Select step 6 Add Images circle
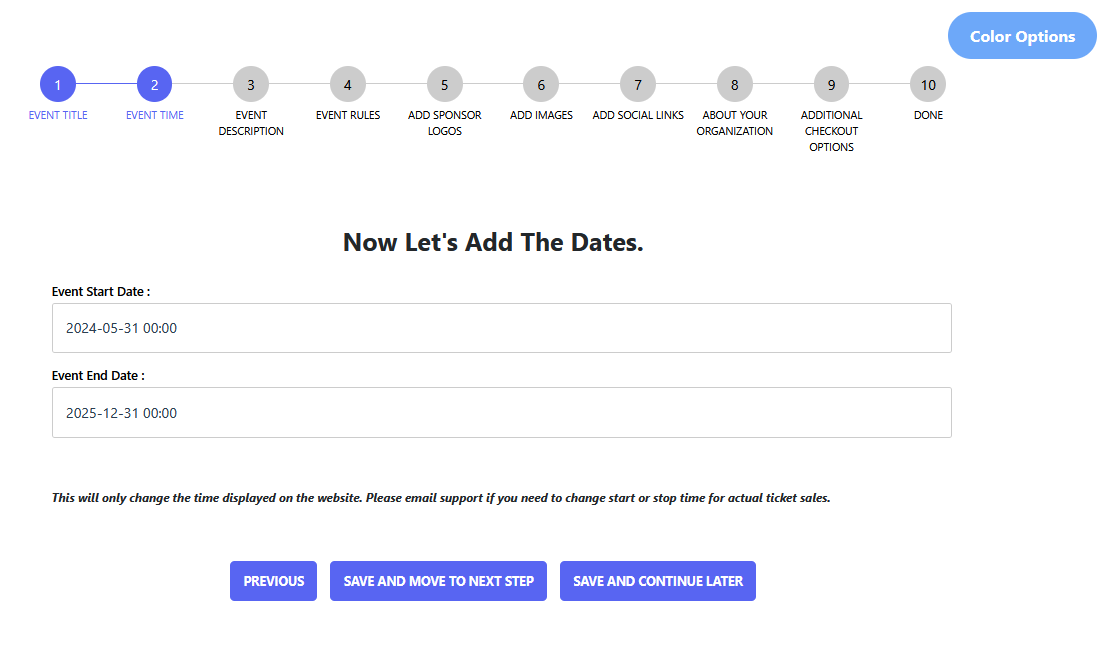 coord(541,85)
